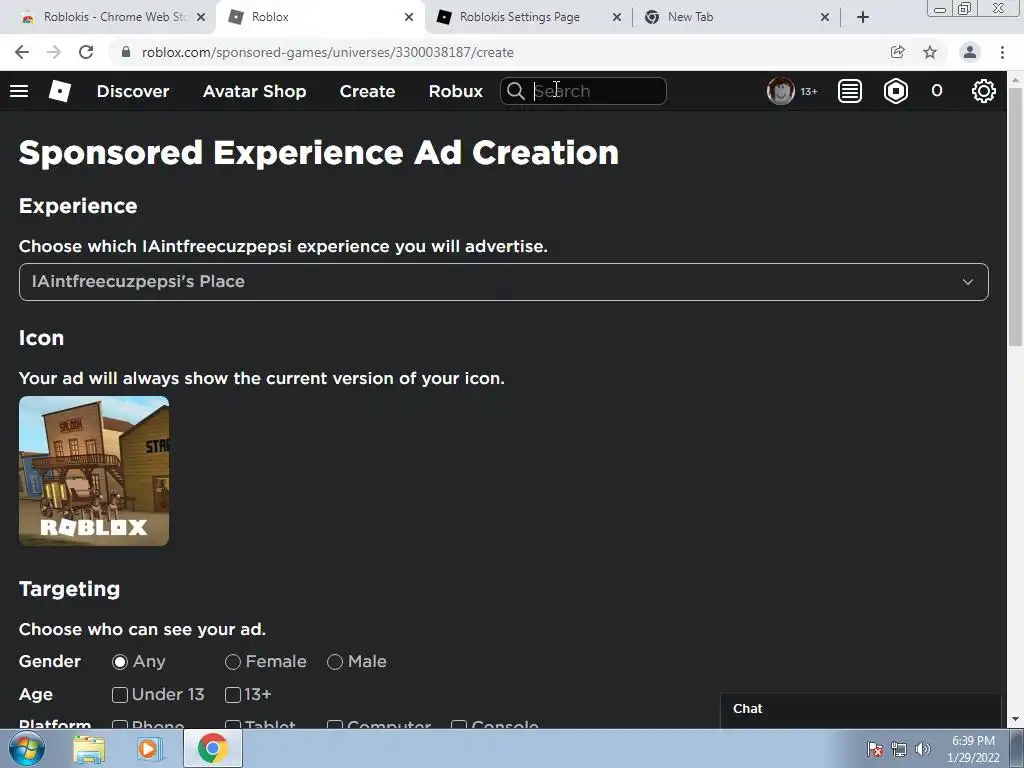This screenshot has height=768, width=1024.
Task: Open the Chat panel header
Action: pos(861,709)
